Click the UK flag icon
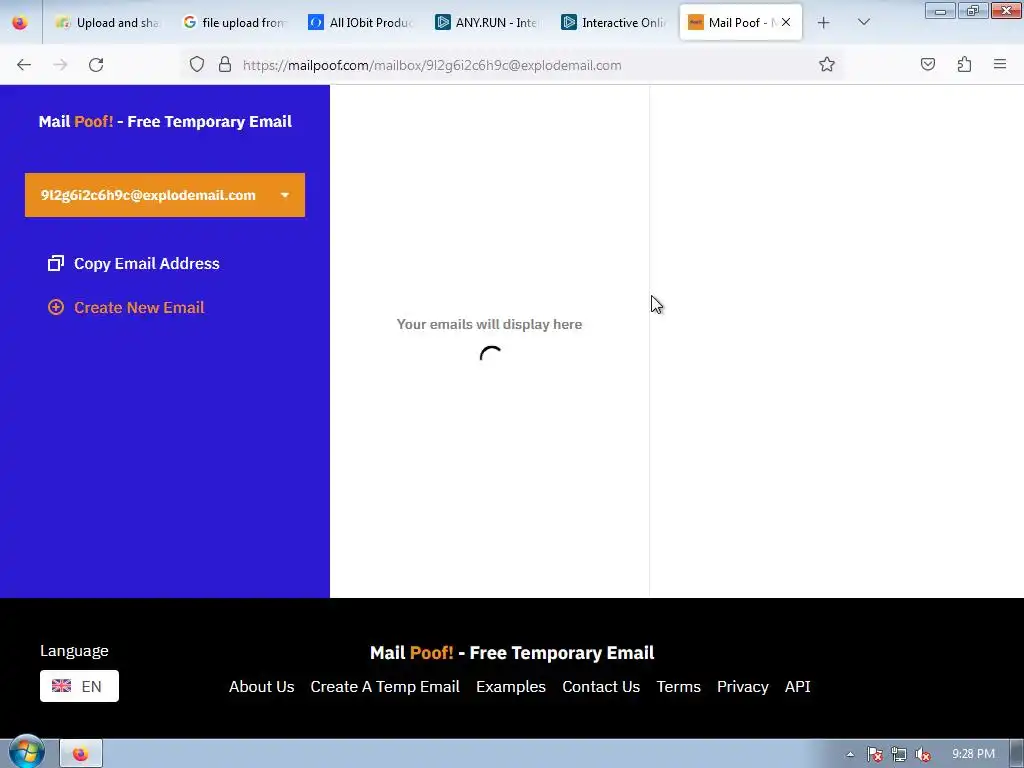The image size is (1024, 768). click(61, 686)
